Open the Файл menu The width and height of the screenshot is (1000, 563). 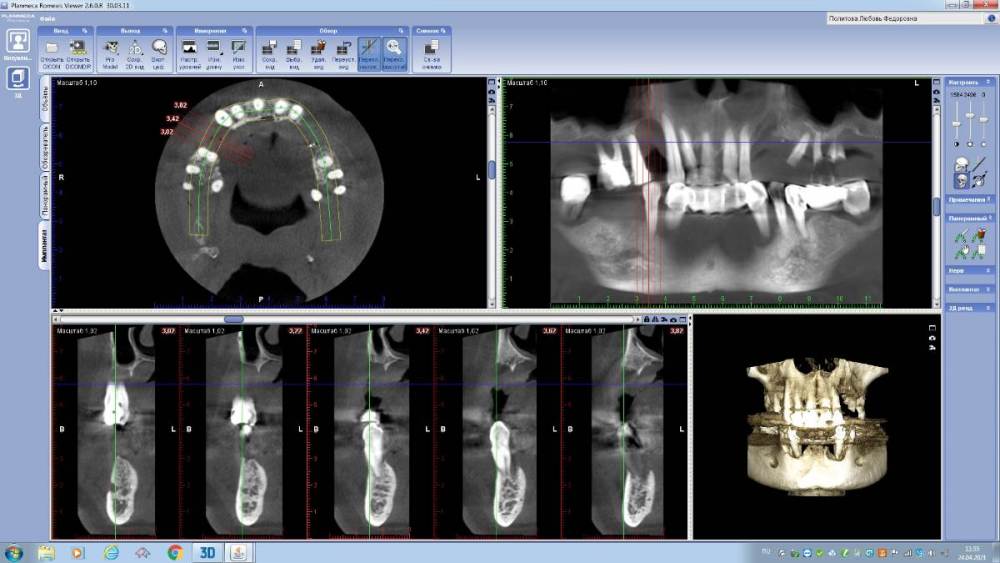coord(47,20)
